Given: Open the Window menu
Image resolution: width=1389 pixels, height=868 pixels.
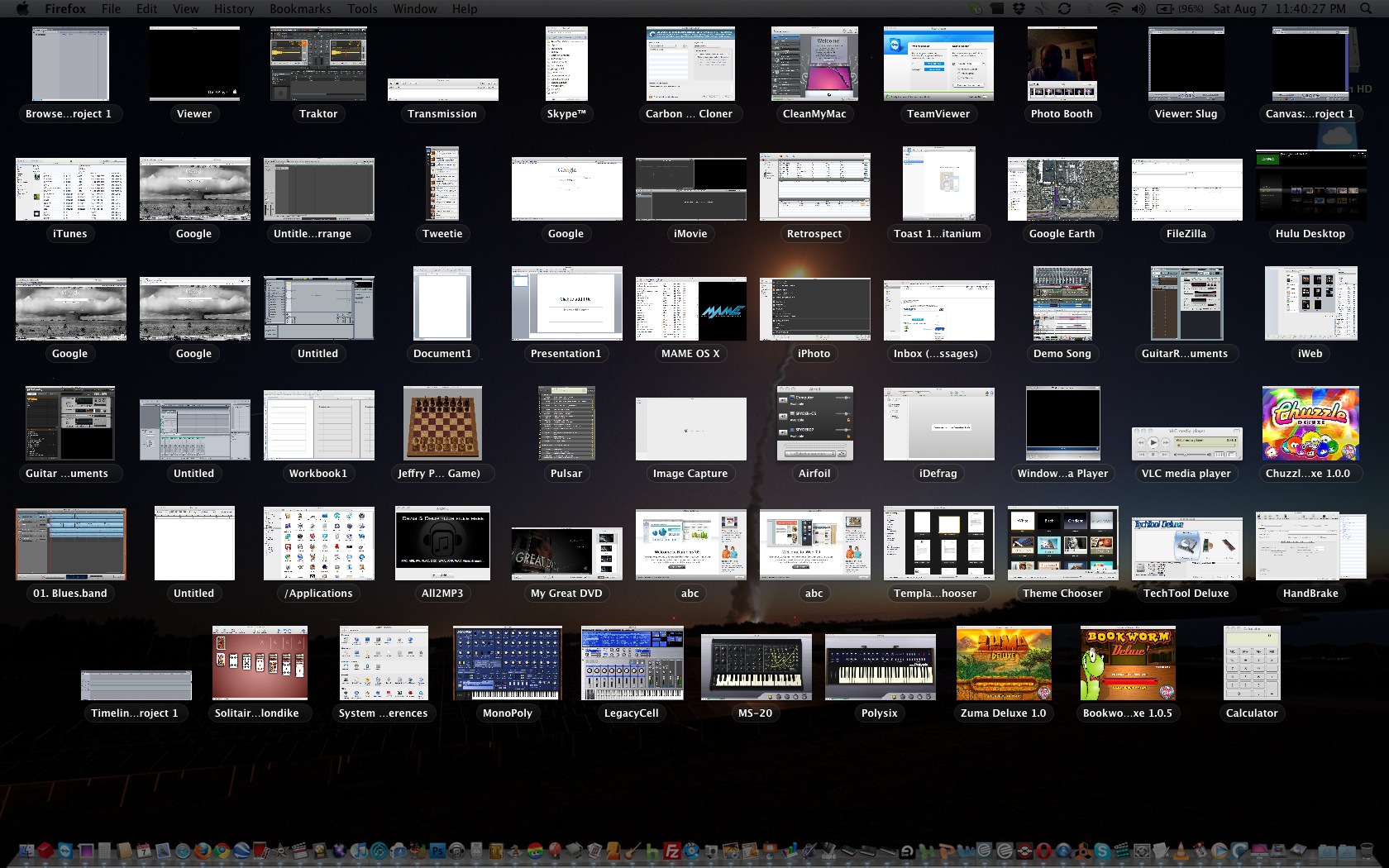Looking at the screenshot, I should pyautogui.click(x=415, y=8).
